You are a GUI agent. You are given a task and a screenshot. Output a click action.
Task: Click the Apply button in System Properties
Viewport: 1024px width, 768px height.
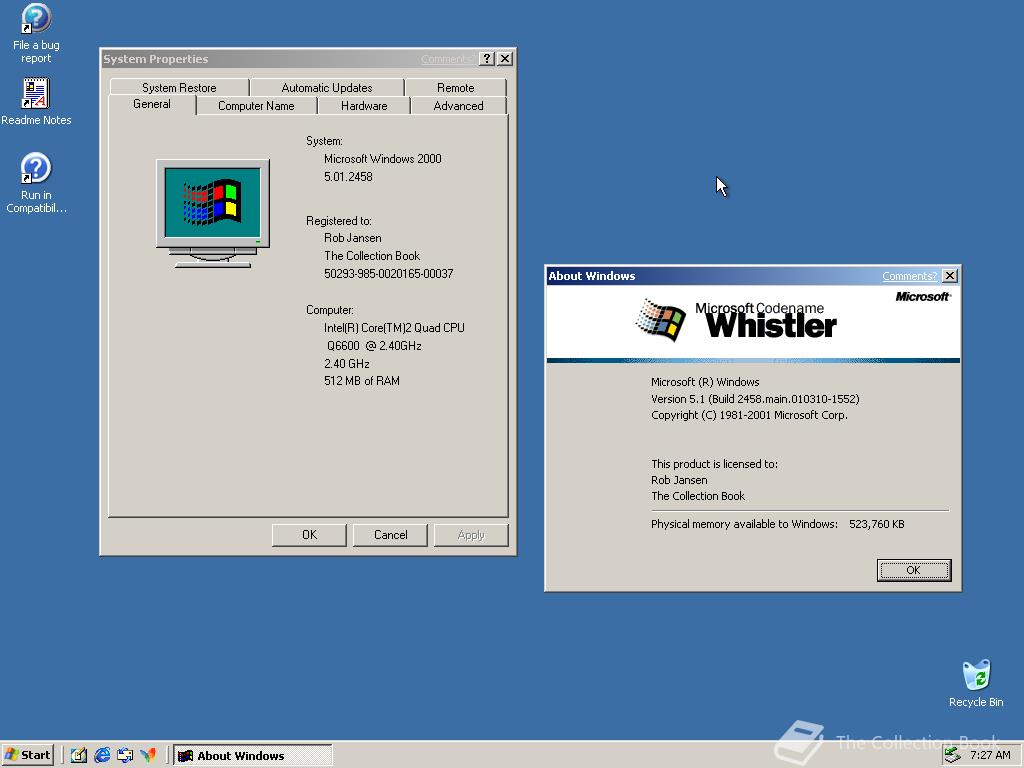point(471,535)
